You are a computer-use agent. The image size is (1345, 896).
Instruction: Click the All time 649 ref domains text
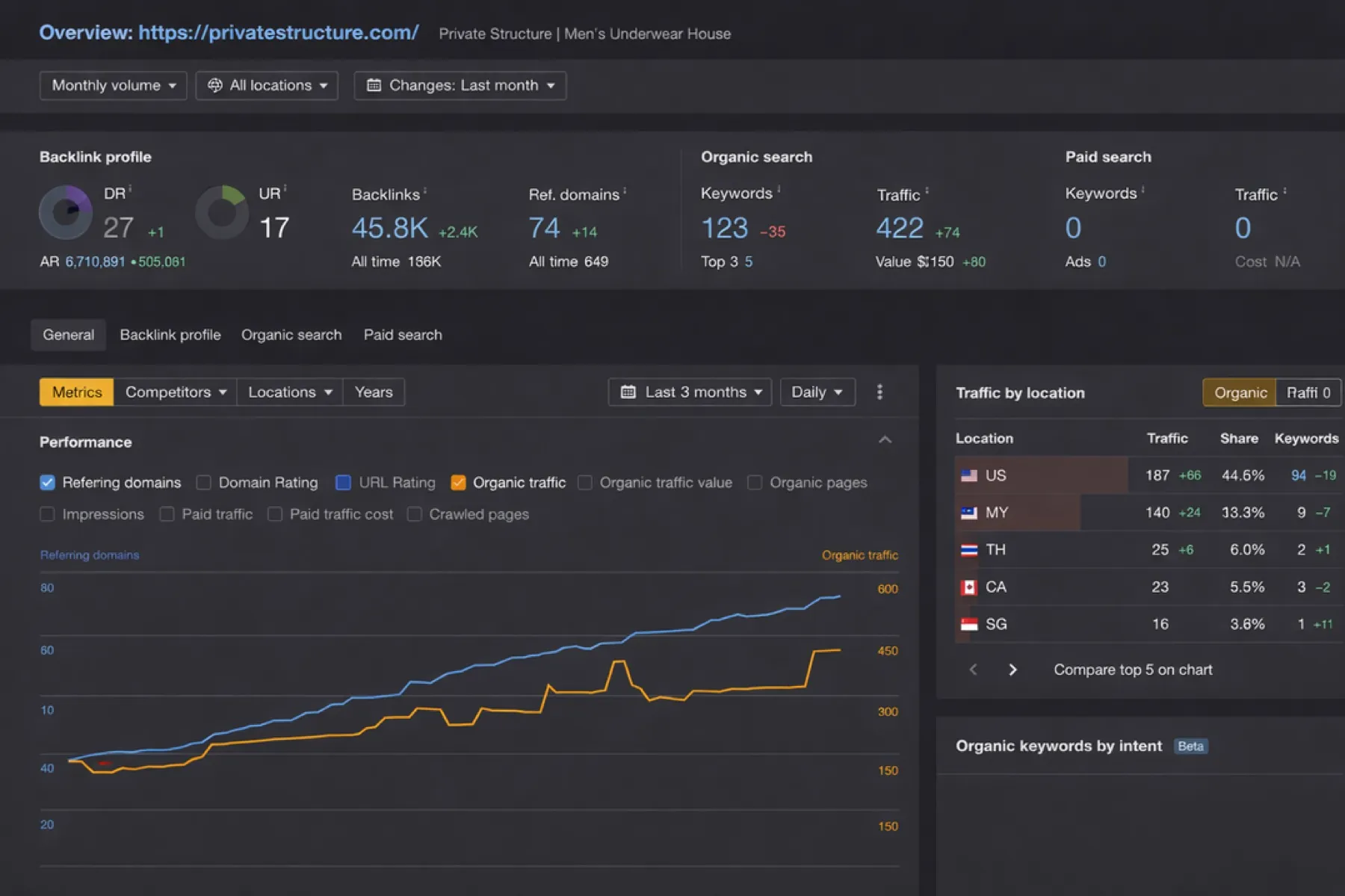[x=569, y=262]
